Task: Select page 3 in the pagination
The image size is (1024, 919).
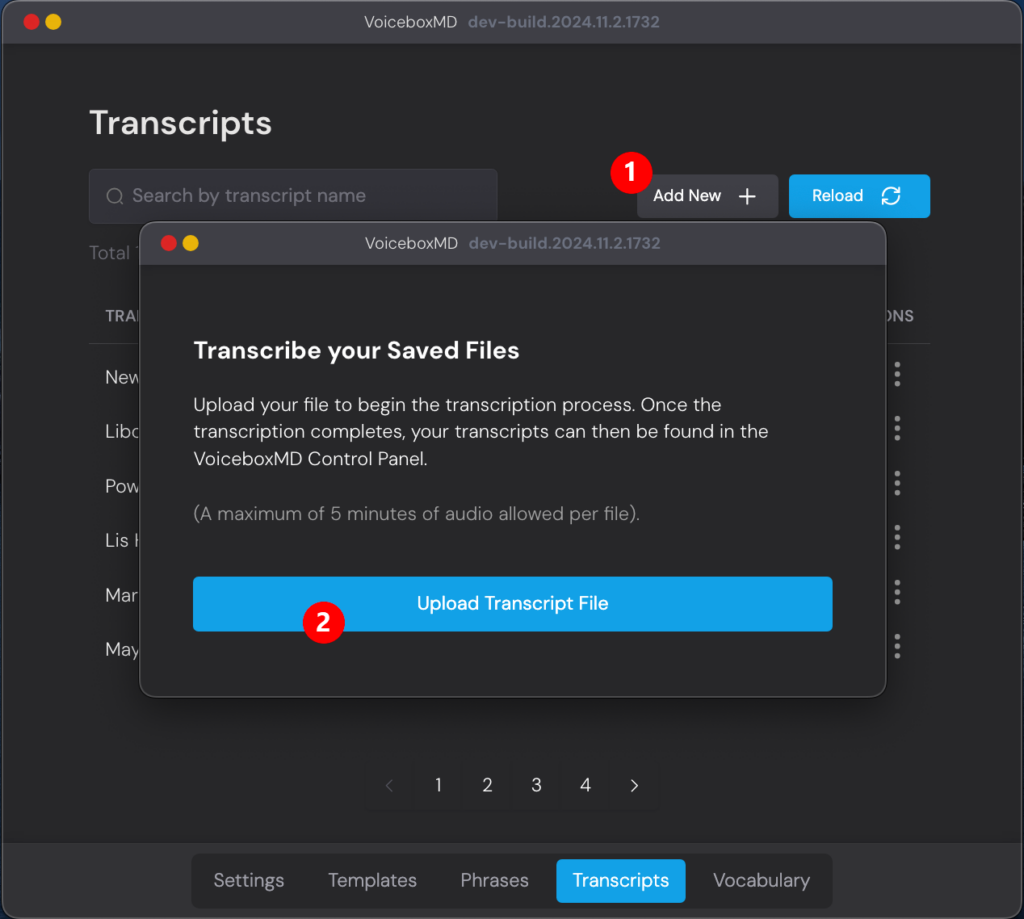Action: pyautogui.click(x=536, y=785)
